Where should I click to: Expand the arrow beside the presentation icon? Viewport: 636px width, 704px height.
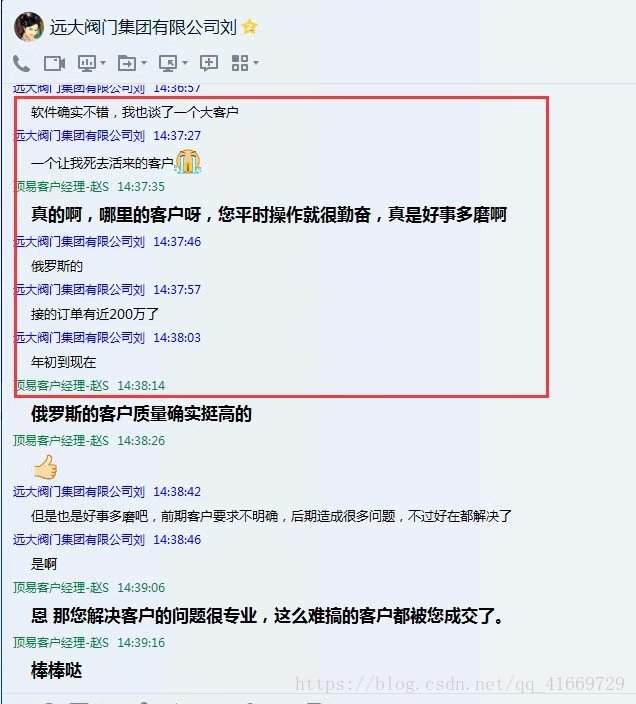[x=103, y=63]
